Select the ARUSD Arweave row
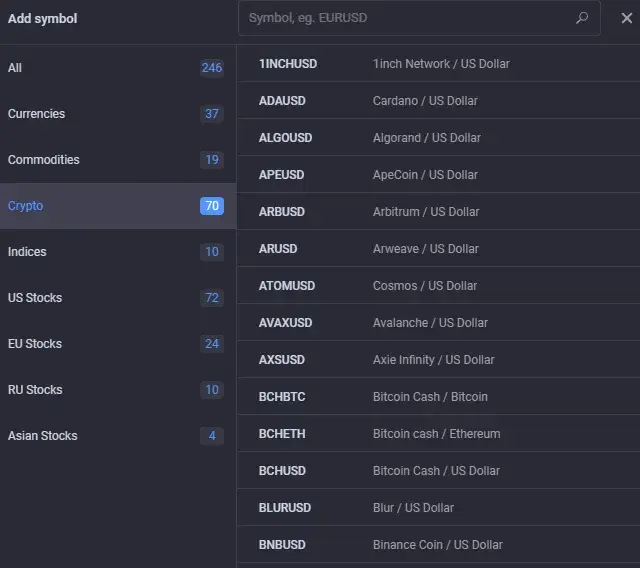The image size is (640, 568). pyautogui.click(x=438, y=249)
